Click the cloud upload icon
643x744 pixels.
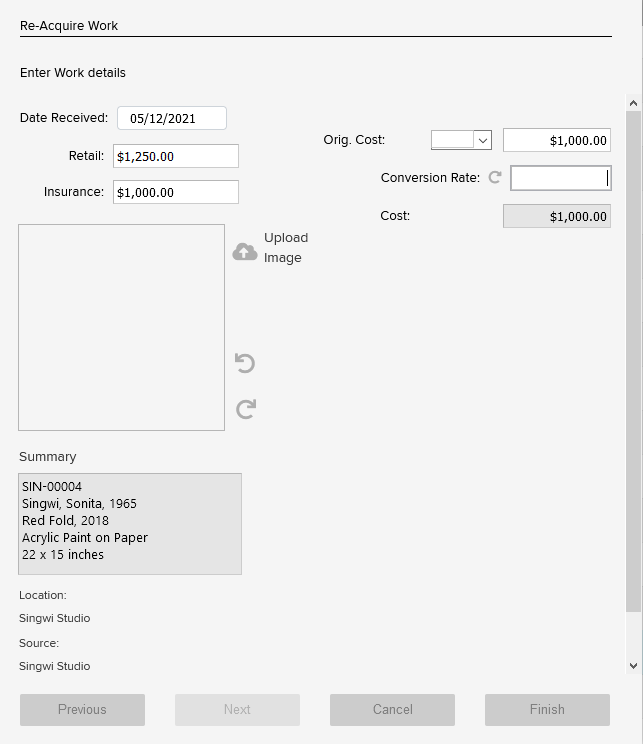coord(245,252)
